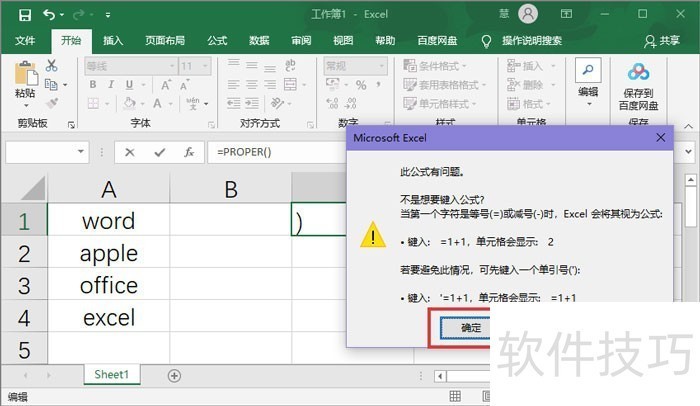Click 保存到百度网盘 cloud icon
Image resolution: width=700 pixels, height=406 pixels.
tap(638, 71)
